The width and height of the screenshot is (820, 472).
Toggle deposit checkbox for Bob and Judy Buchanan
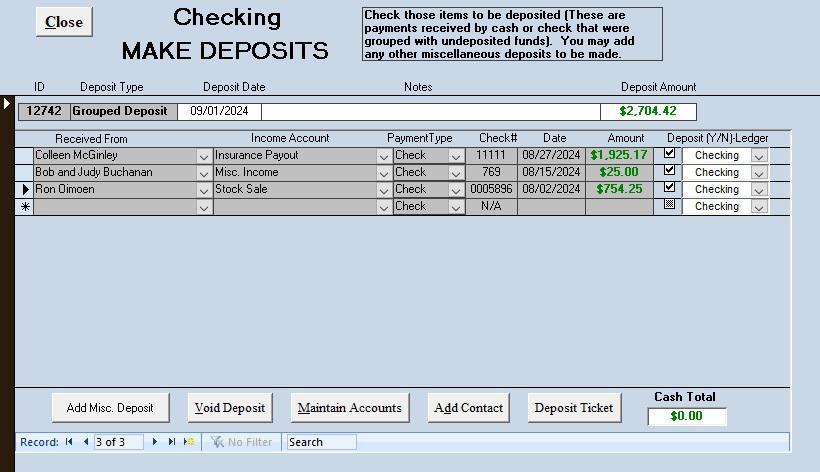click(x=670, y=171)
